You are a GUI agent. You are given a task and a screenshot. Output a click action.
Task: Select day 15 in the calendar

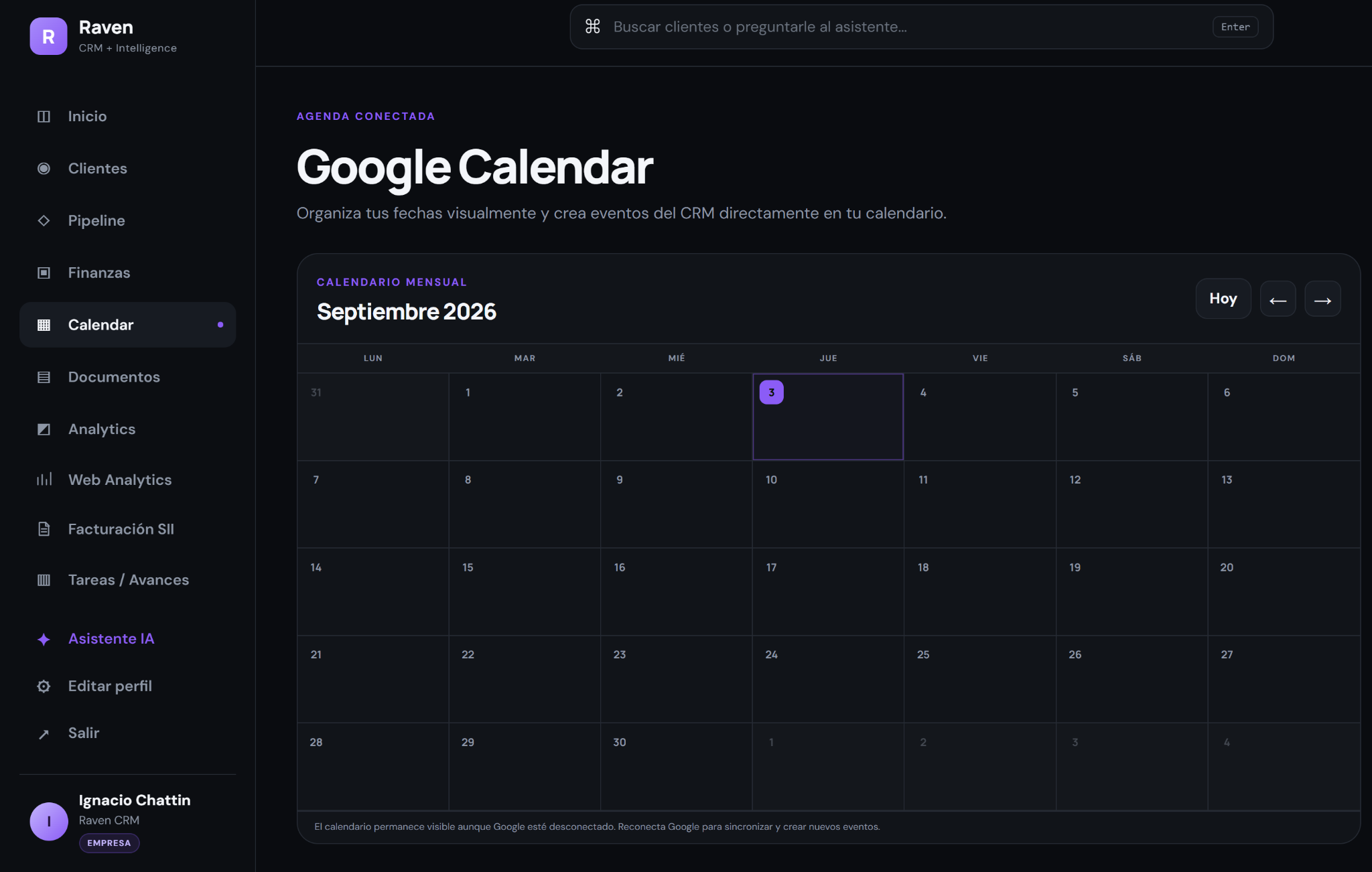tap(525, 592)
